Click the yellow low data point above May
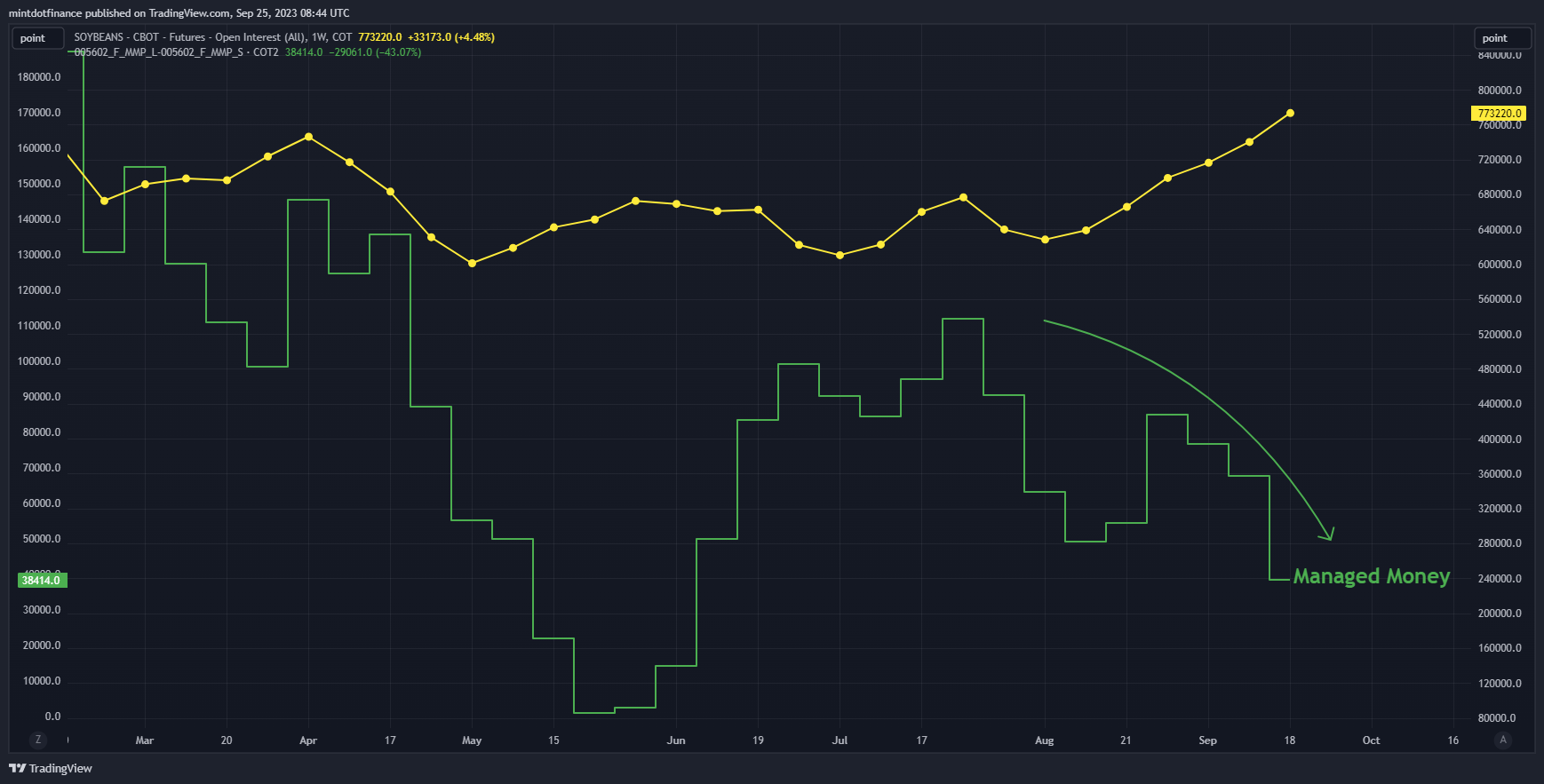This screenshot has width=1544, height=784. (x=472, y=264)
